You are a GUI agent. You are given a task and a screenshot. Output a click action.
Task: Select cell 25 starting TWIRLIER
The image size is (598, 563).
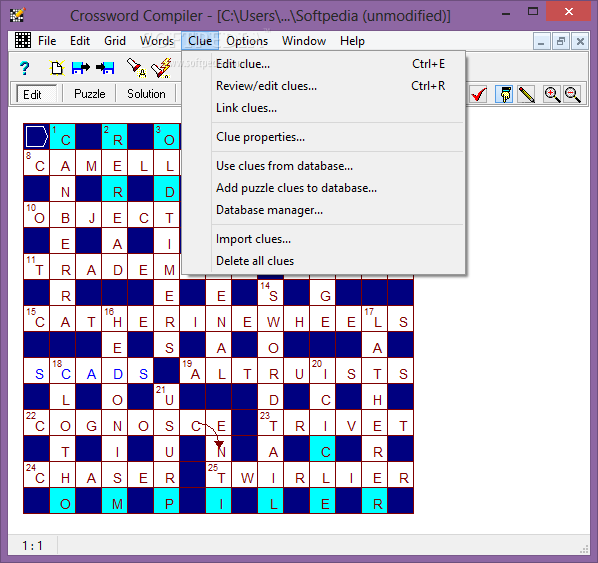point(219,474)
